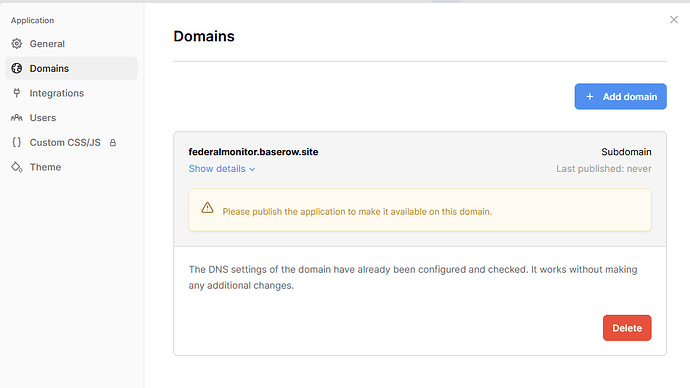Open the General settings section
Screen dimensions: 690x388
tap(71, 44)
